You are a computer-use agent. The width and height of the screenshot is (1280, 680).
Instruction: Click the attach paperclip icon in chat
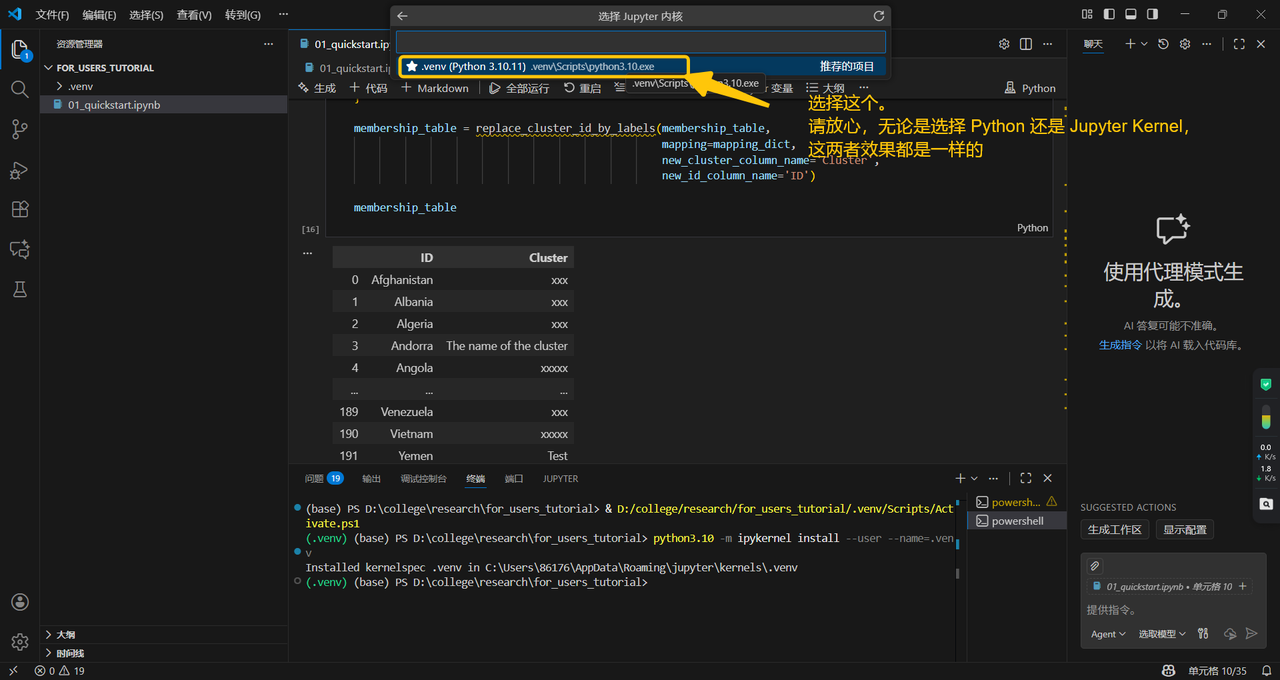1095,566
